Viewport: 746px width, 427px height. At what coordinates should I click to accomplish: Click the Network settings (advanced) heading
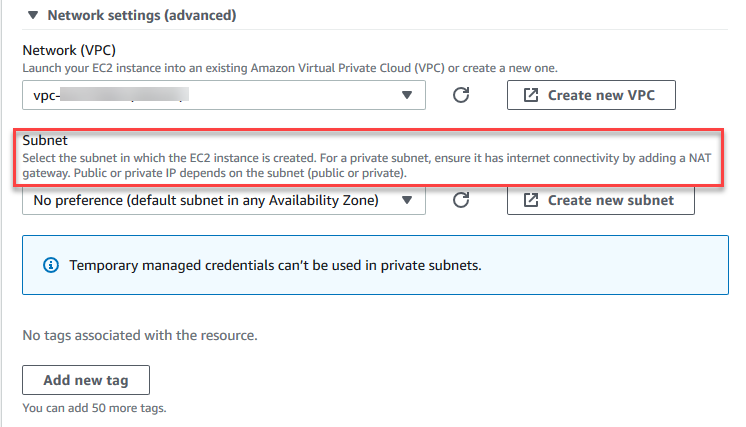pyautogui.click(x=143, y=15)
